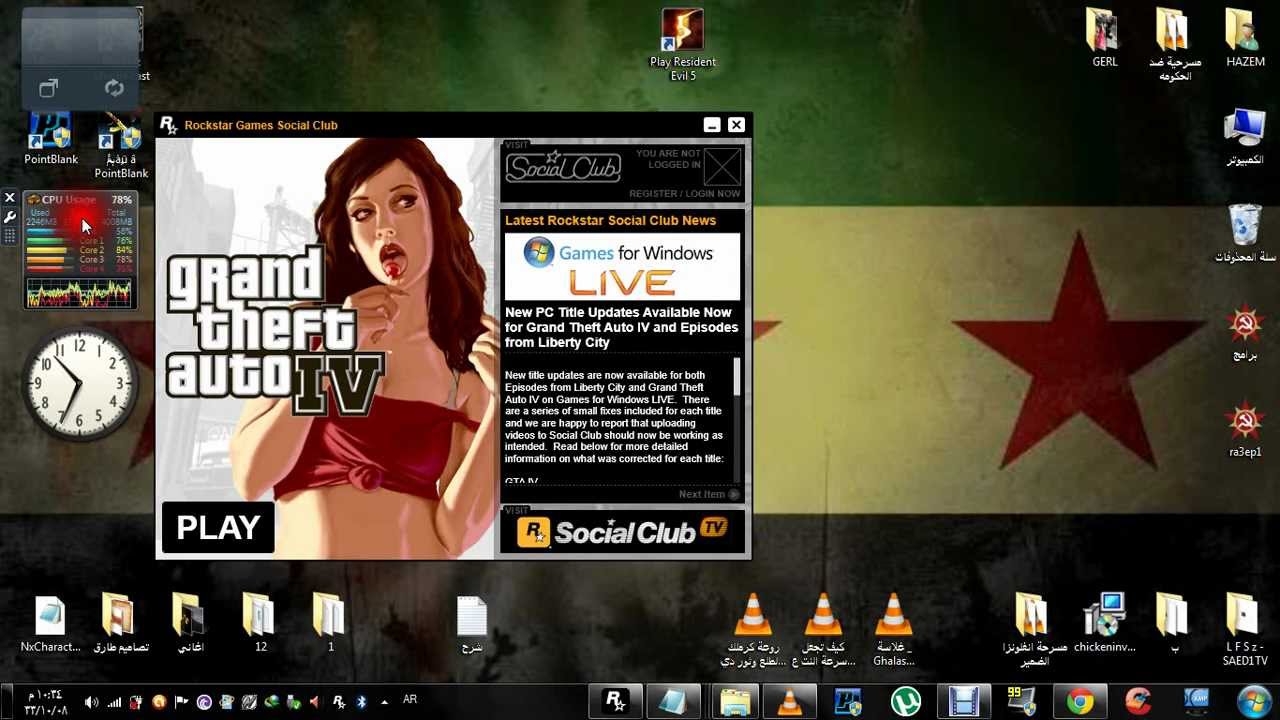
Task: Open the PointBlank taskbar icon
Action: (848, 702)
